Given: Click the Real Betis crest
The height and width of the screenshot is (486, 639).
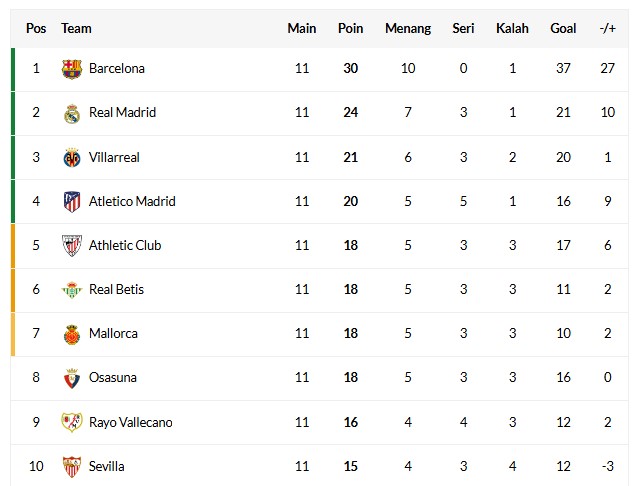Looking at the screenshot, I should point(72,290).
